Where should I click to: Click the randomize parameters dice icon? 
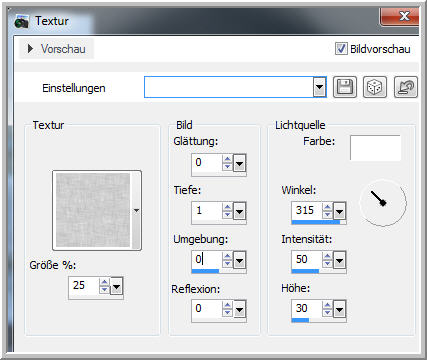tap(375, 87)
